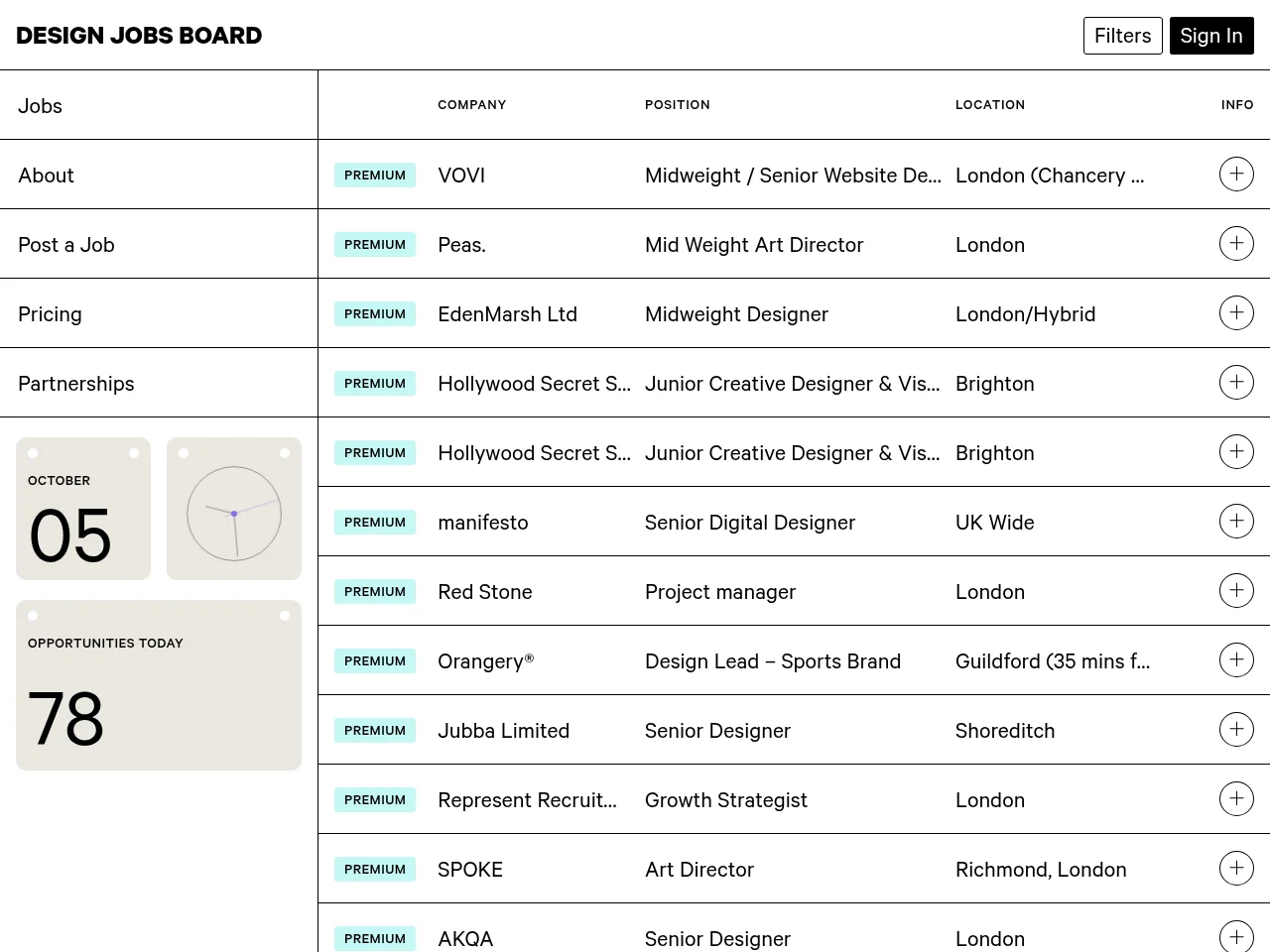The image size is (1270, 952).
Task: Click plus icon for Represent Recruit... Growth Strategist
Action: (1236, 799)
